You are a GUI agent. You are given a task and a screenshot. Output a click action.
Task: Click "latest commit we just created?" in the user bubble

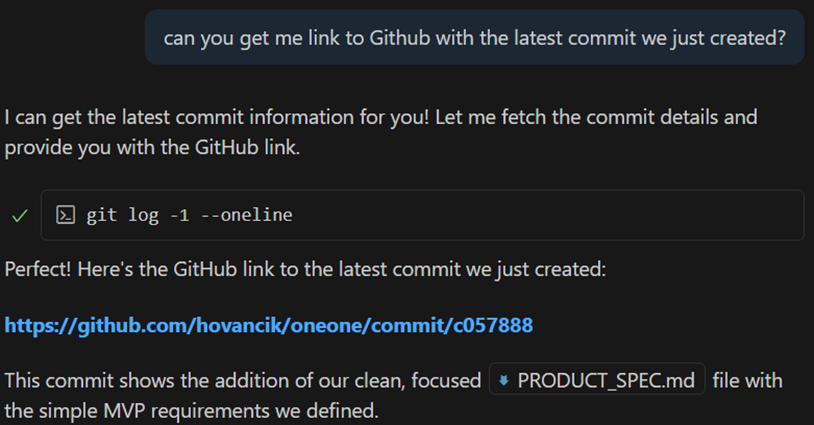pos(660,38)
